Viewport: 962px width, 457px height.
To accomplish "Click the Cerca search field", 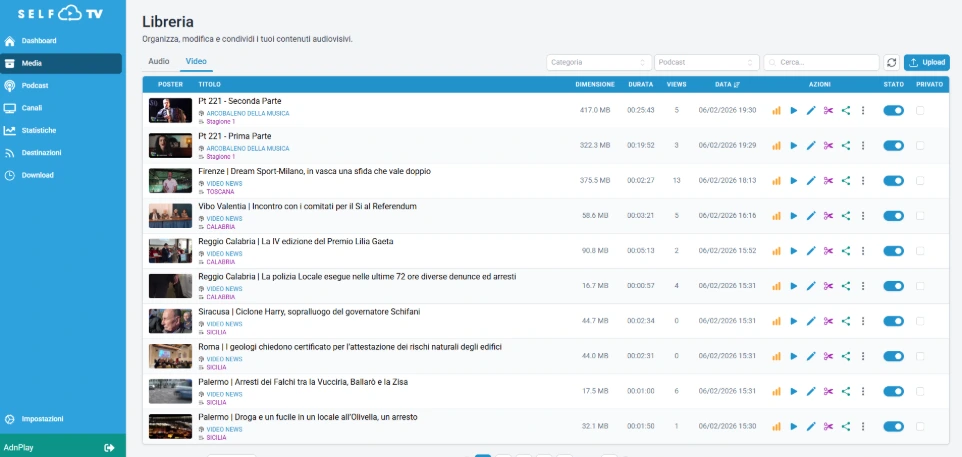I will tap(820, 62).
